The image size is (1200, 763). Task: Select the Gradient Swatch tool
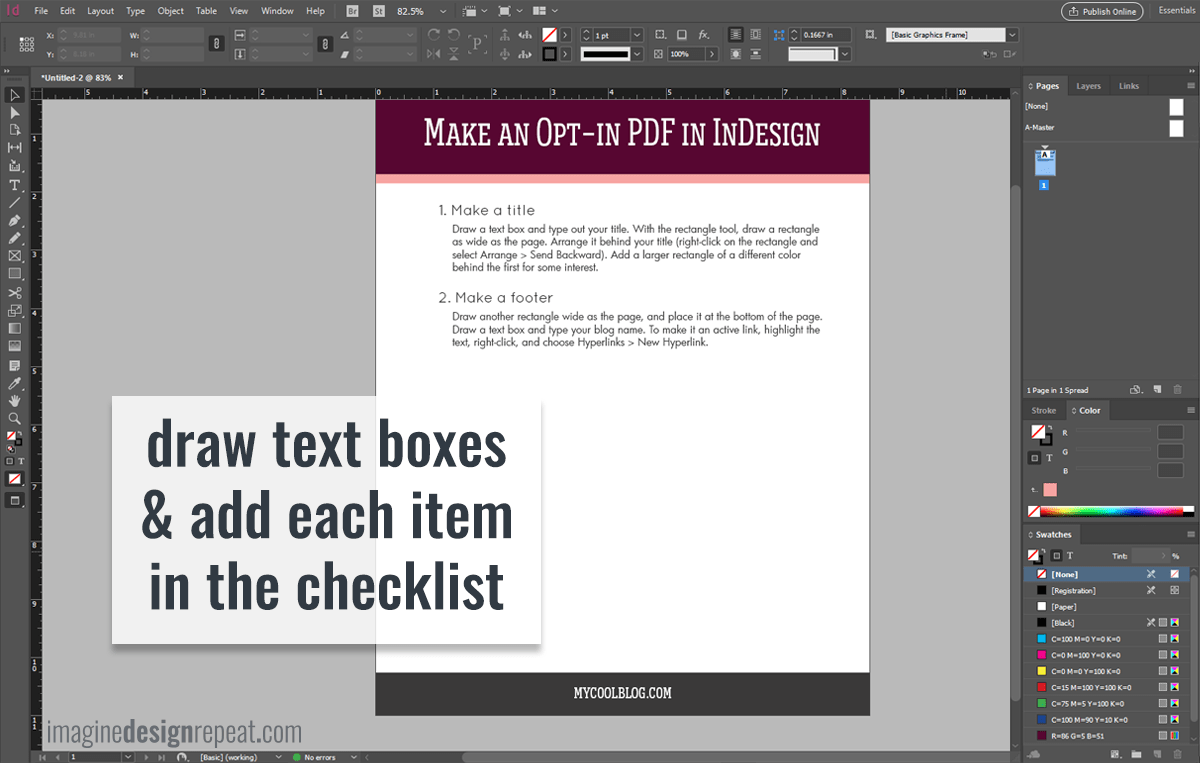click(x=15, y=328)
